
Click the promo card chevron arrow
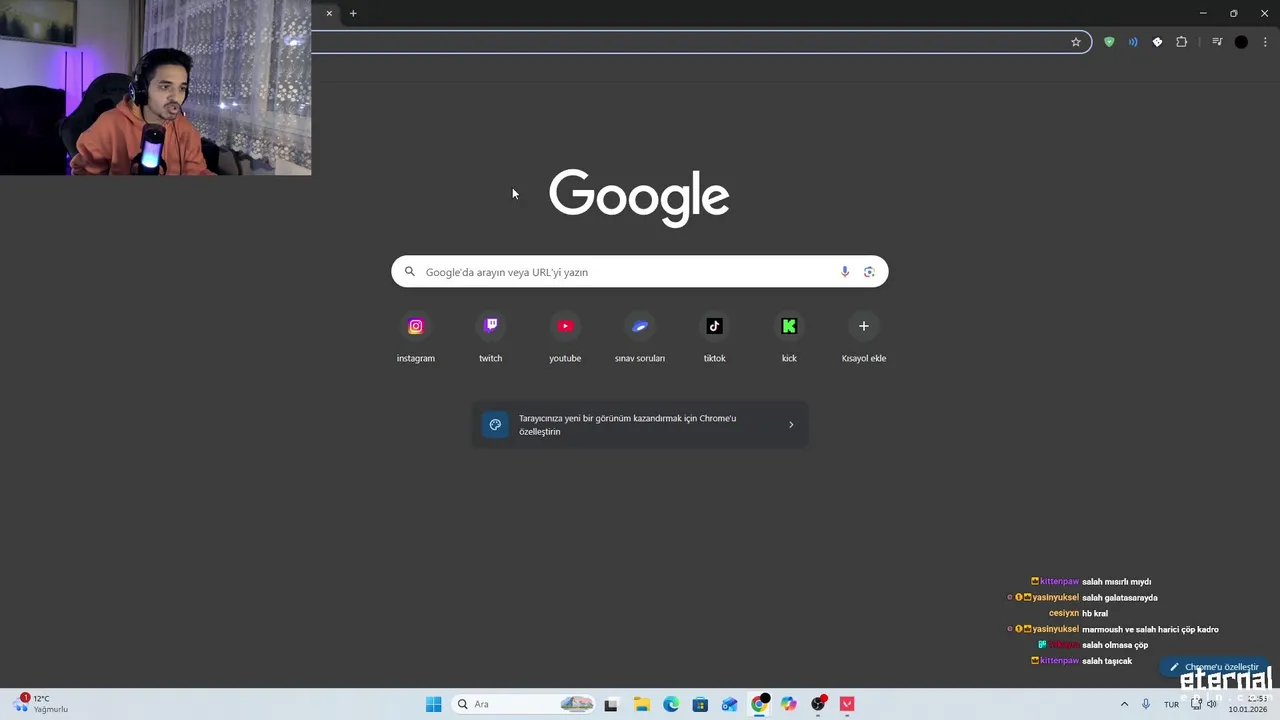pyautogui.click(x=791, y=425)
